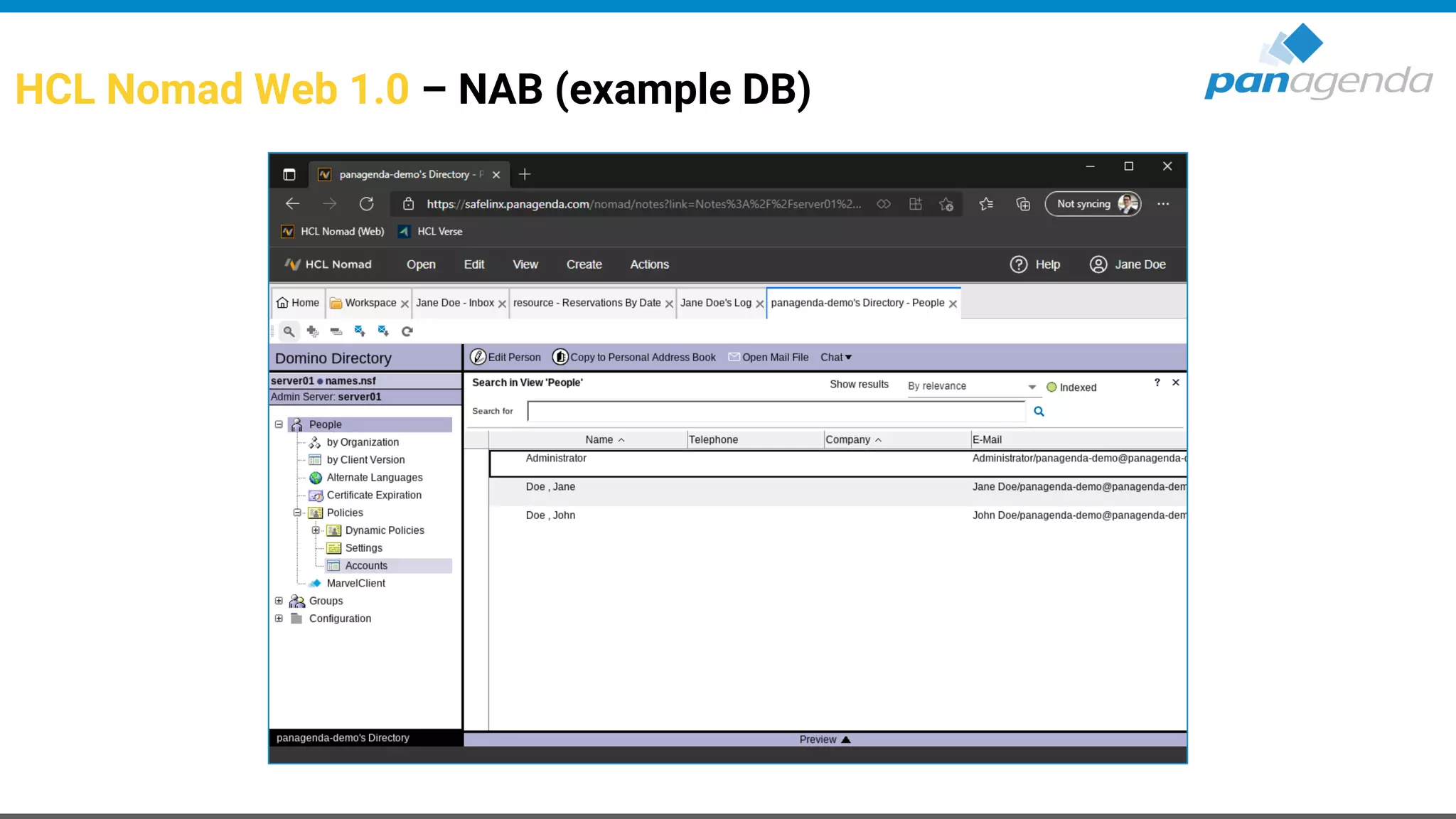Open browser collections icon
The width and height of the screenshot is (1456, 819).
(1023, 204)
